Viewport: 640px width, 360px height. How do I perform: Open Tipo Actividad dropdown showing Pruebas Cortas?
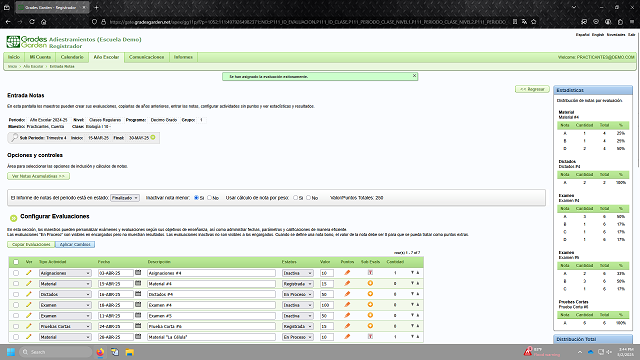click(65, 326)
